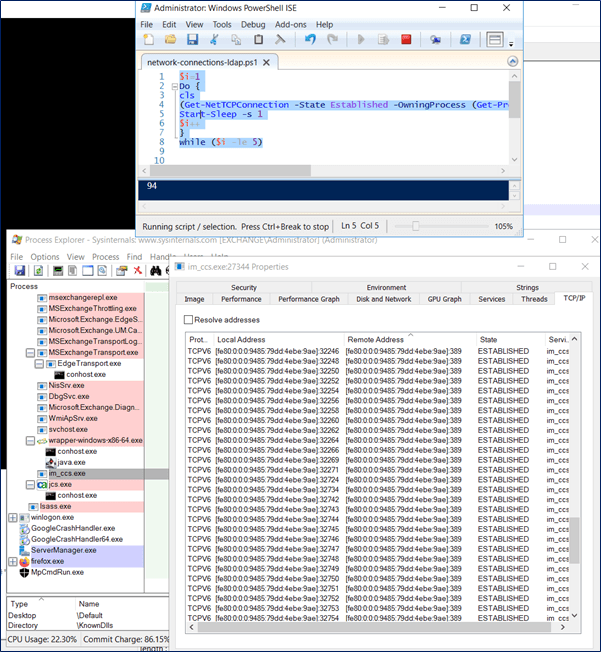Viewport: 601px width, 652px height.
Task: Collapse the MSExchangeTransport.exe tree node
Action: tap(28, 352)
